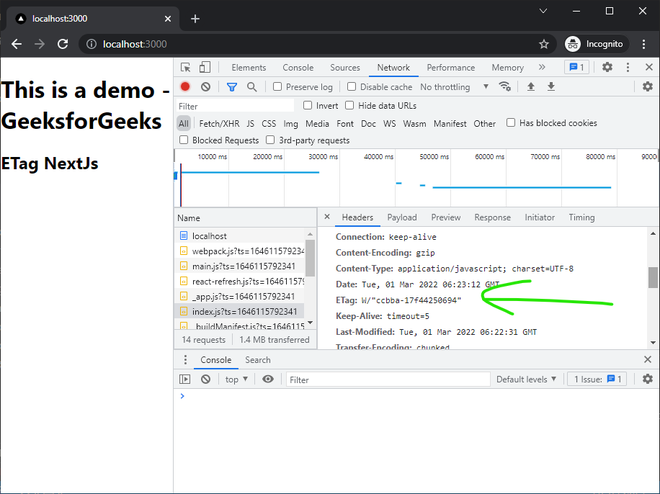The image size is (660, 494).
Task: Stop recording network log
Action: point(185,87)
